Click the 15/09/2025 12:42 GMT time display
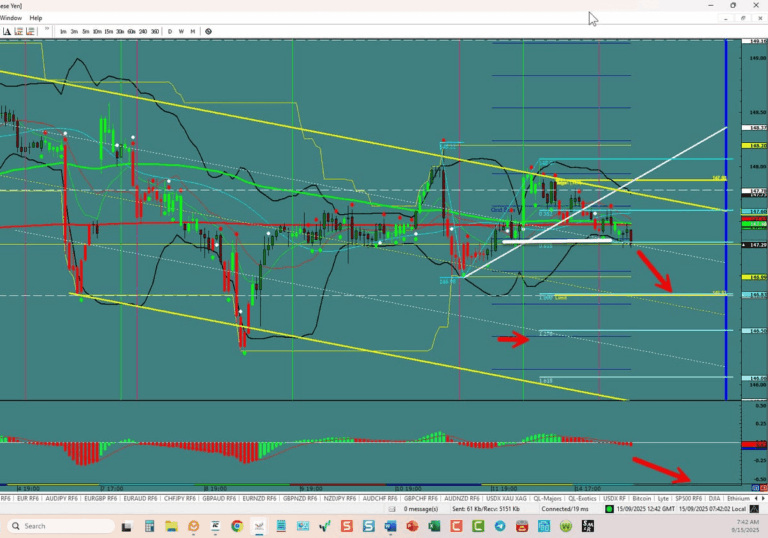768x538 pixels. [646, 509]
